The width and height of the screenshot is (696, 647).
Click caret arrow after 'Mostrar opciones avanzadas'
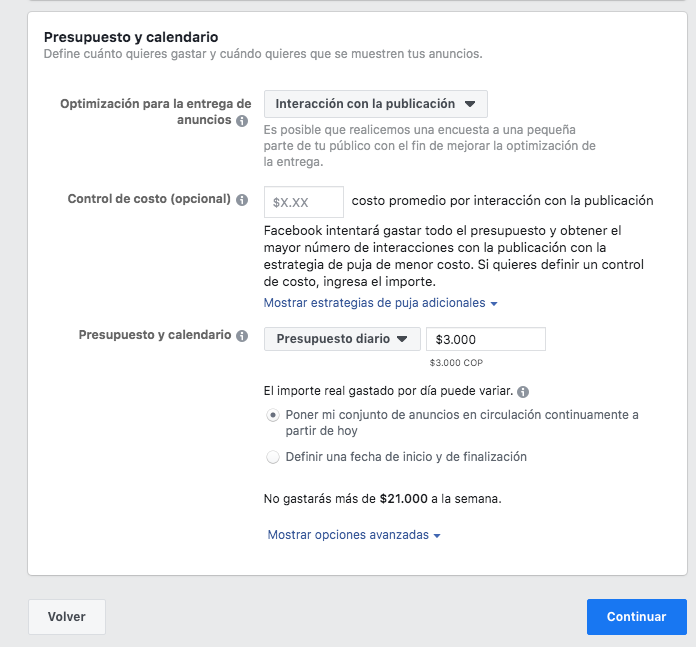click(x=437, y=536)
